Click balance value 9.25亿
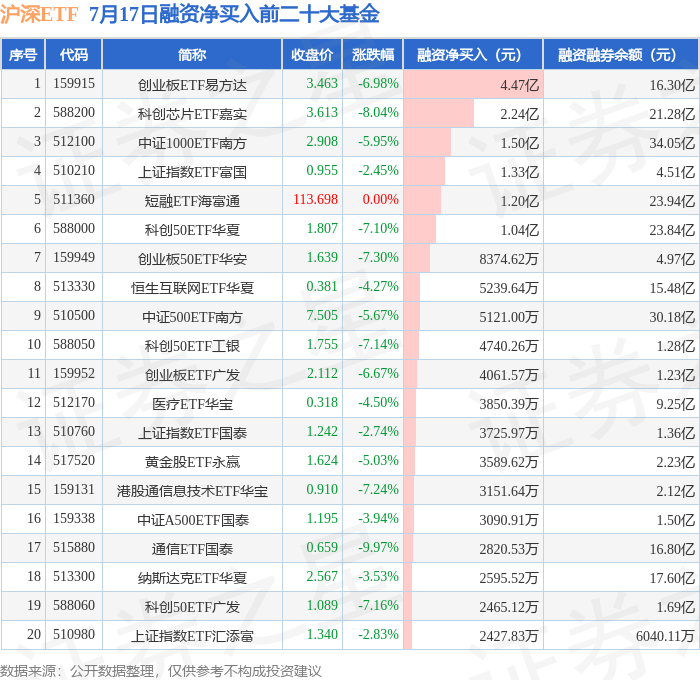700x680 pixels. coord(675,404)
